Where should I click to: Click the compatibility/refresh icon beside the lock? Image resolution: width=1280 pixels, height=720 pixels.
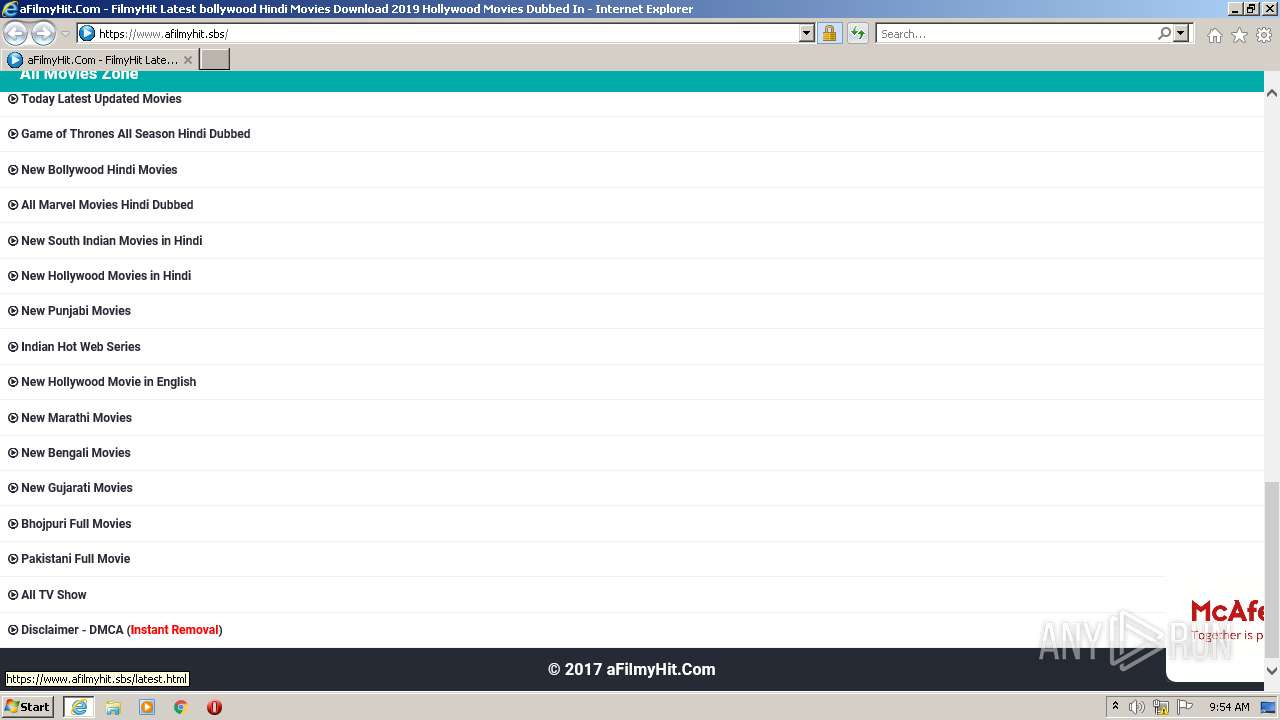click(858, 33)
